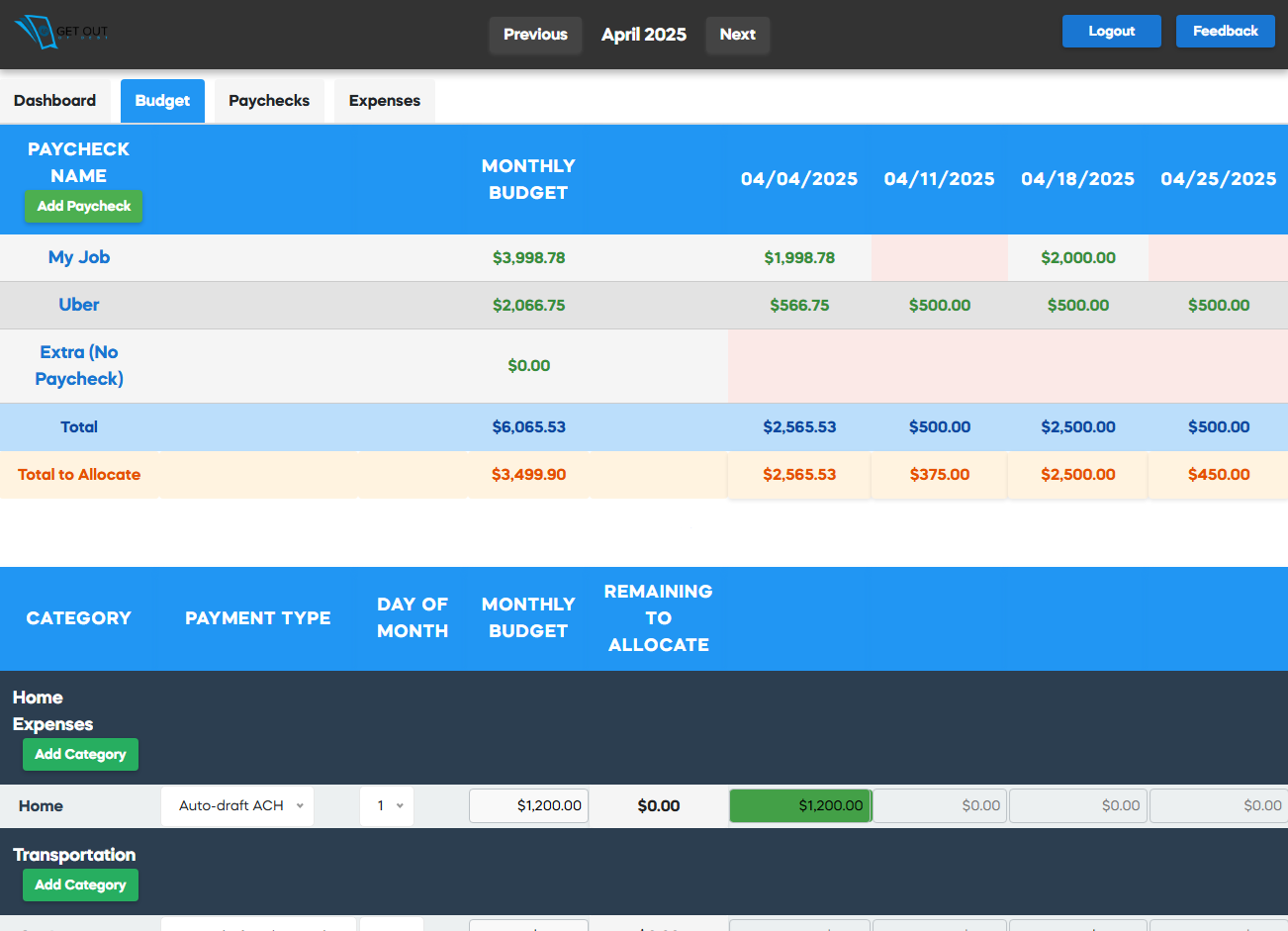Click the Home monthly budget field $1,200.00
Screen dimensions: 1288x931
pyautogui.click(x=528, y=806)
